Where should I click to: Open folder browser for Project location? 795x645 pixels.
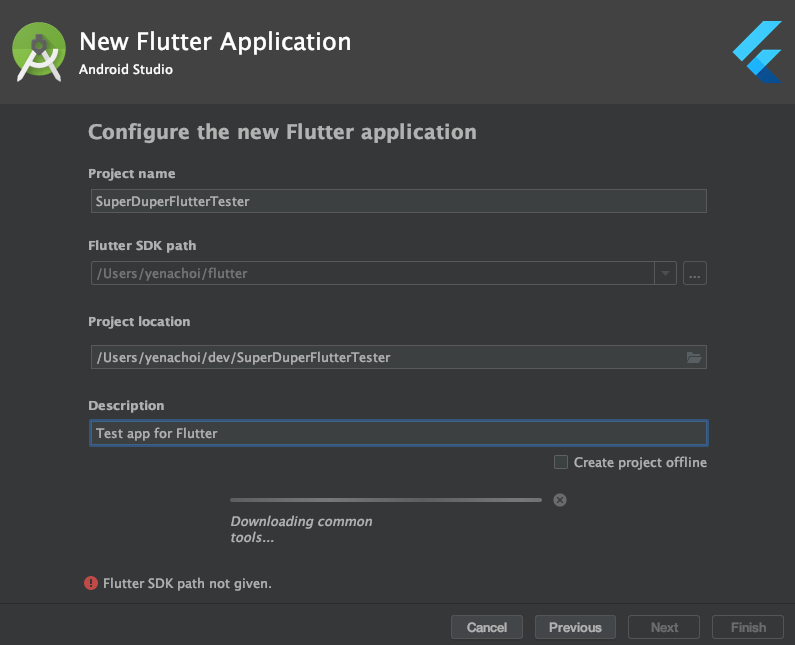694,357
